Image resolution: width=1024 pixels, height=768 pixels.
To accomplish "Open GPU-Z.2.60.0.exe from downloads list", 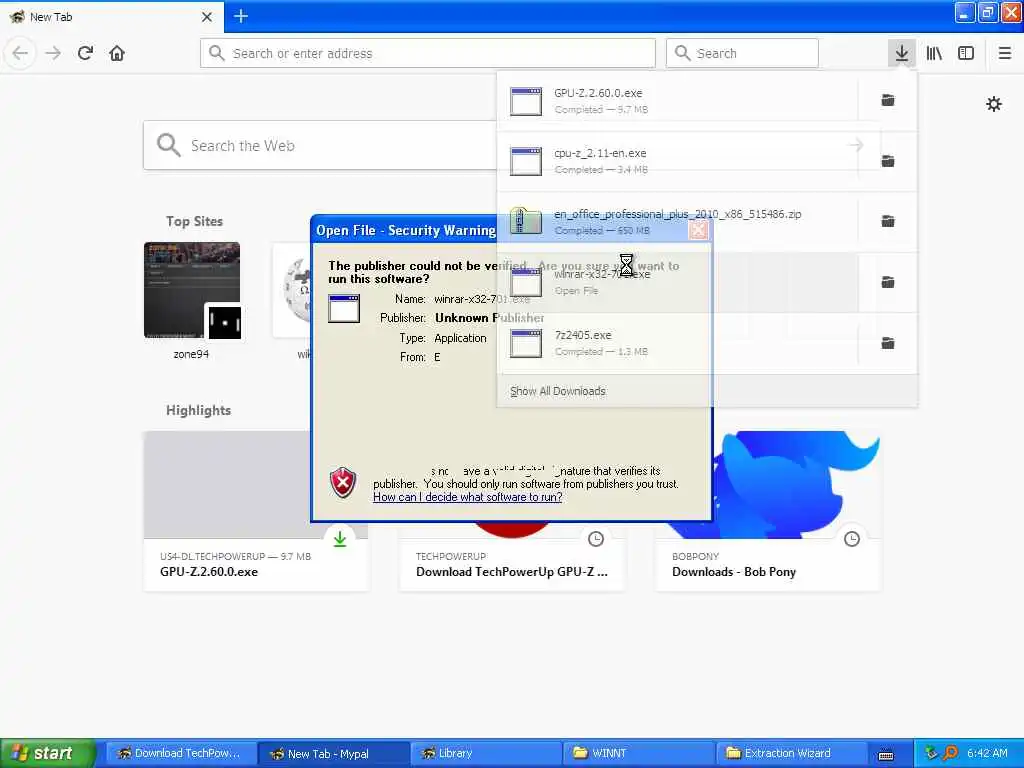I will coord(677,101).
